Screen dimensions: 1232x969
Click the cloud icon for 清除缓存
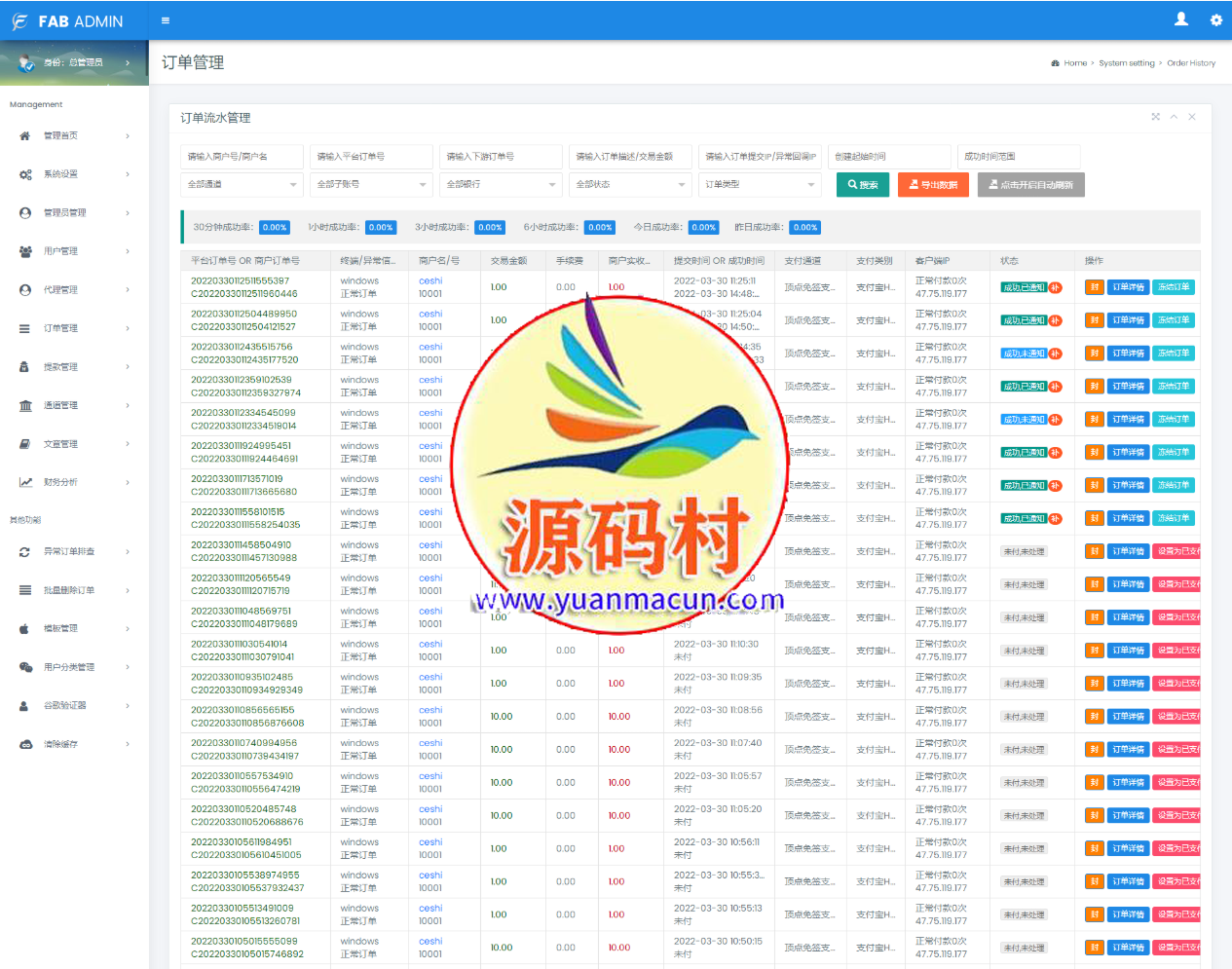click(x=25, y=744)
